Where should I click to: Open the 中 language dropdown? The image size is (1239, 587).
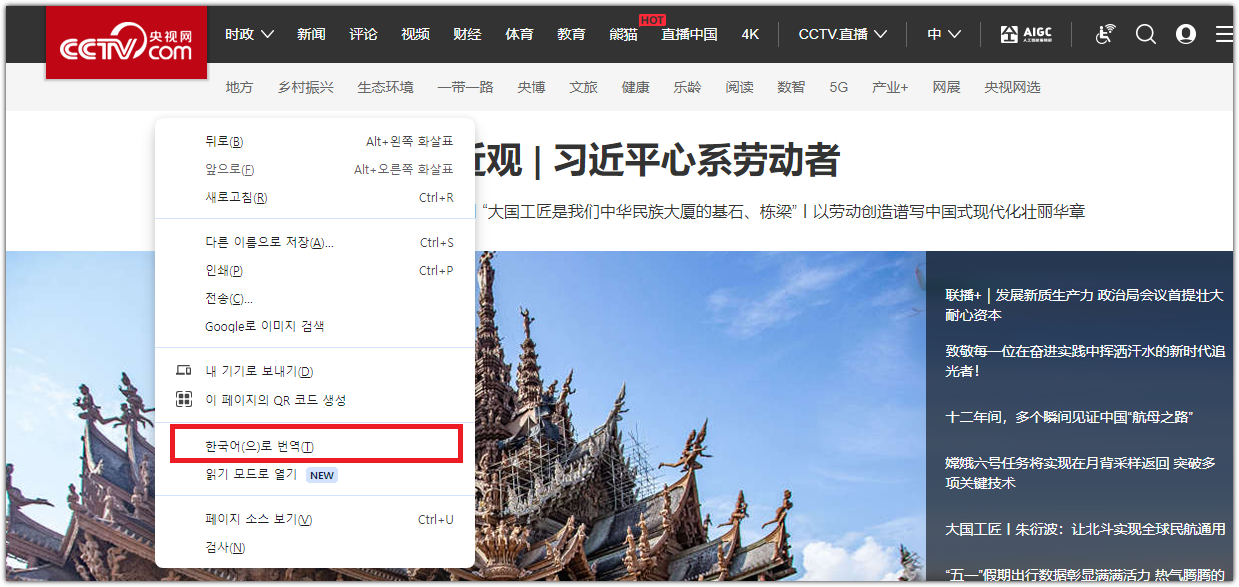click(x=944, y=34)
